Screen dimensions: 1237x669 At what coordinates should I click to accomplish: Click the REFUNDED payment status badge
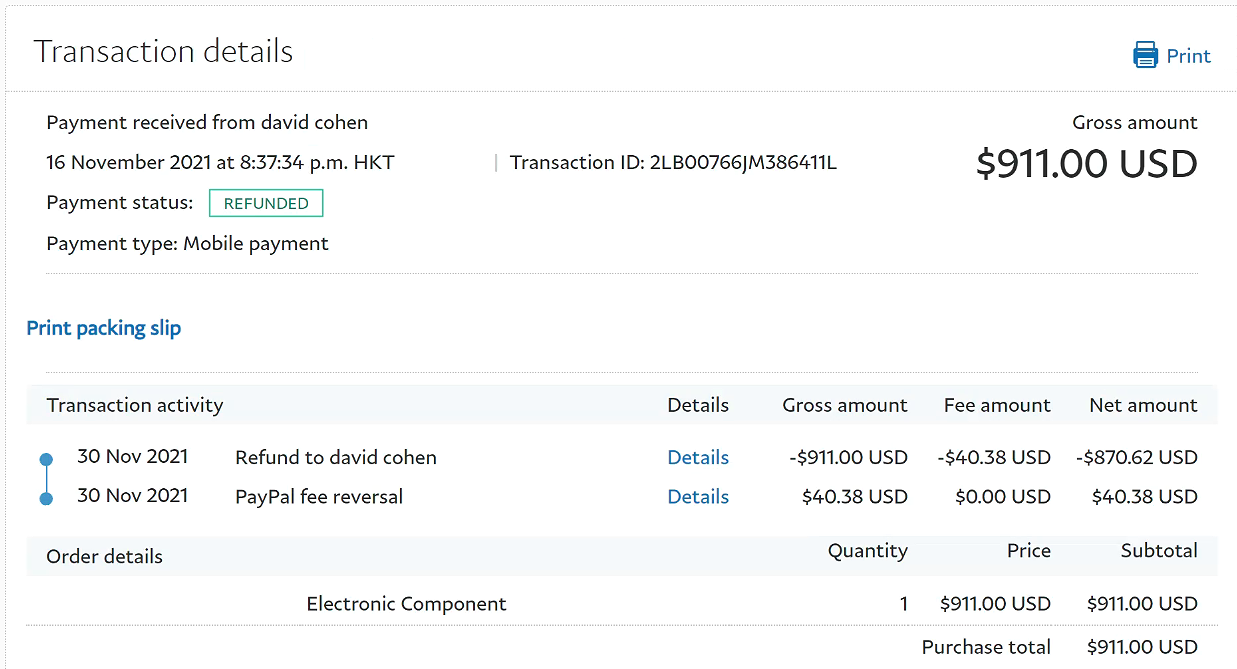(266, 203)
